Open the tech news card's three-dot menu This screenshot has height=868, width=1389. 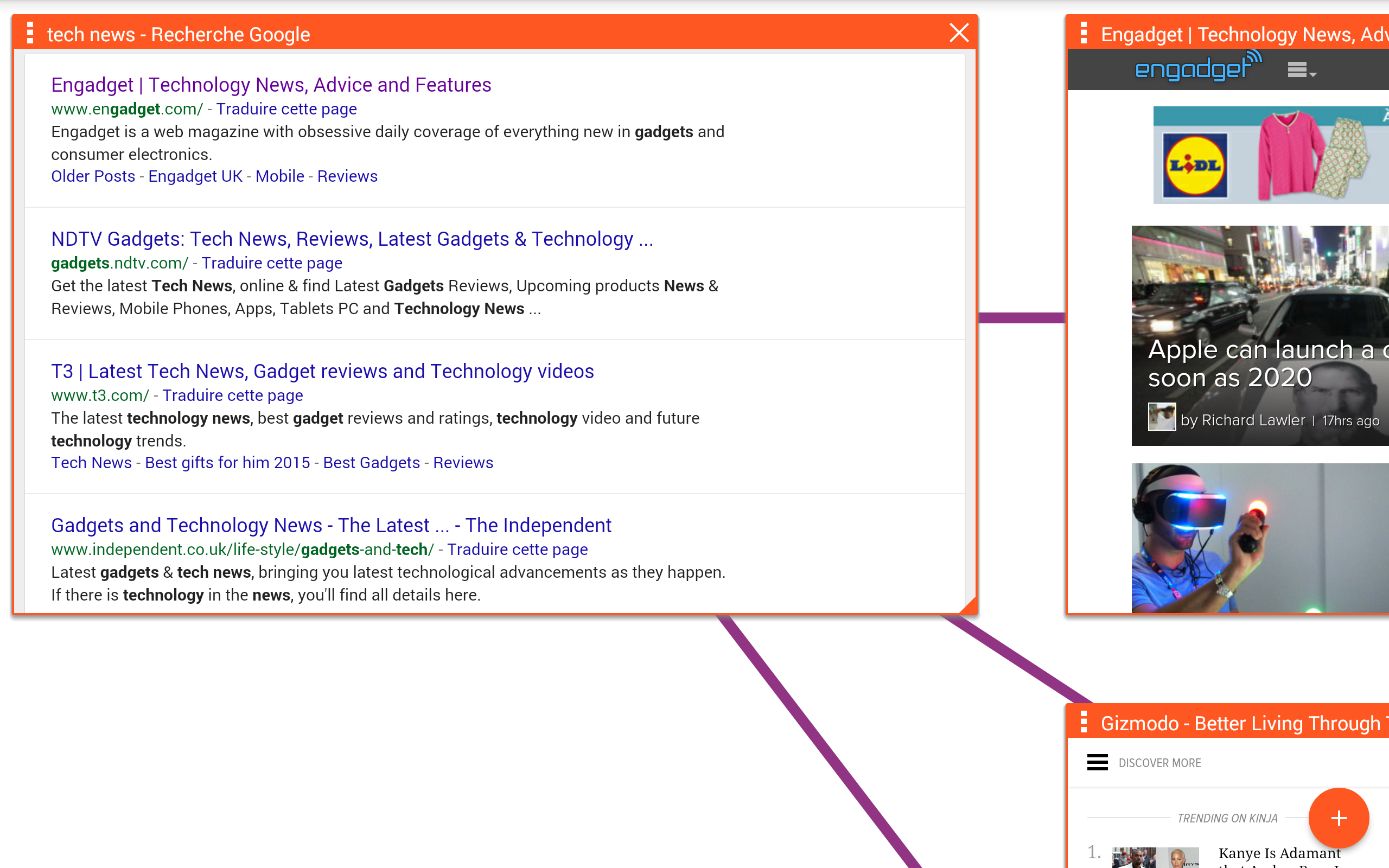(x=30, y=34)
